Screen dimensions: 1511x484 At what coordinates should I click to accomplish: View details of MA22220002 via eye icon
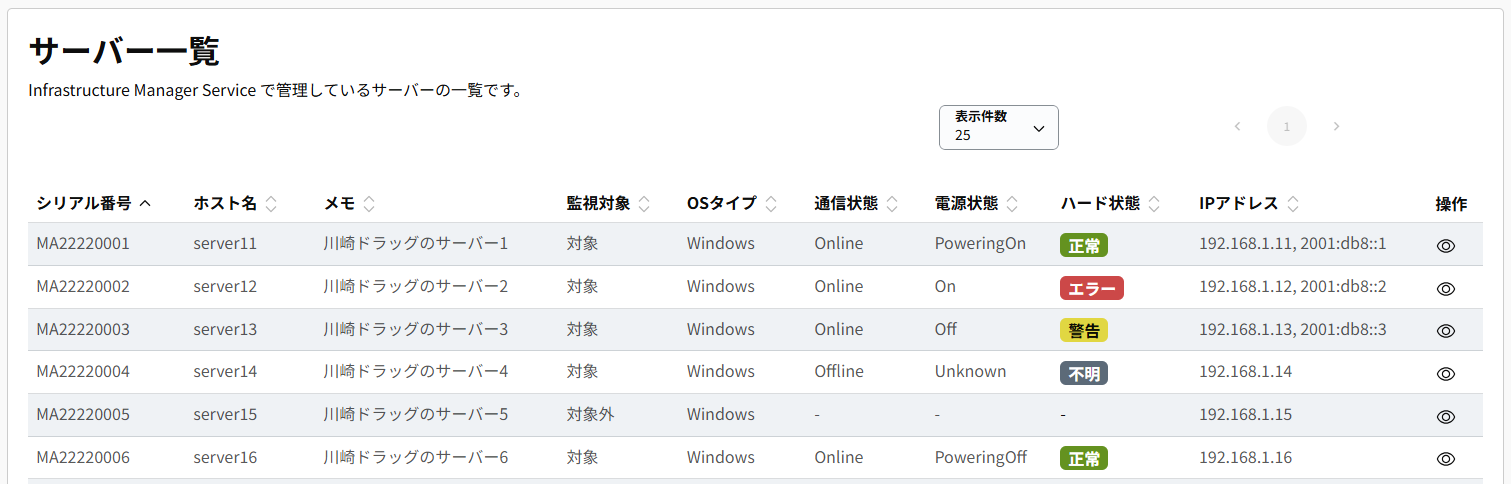point(1445,289)
